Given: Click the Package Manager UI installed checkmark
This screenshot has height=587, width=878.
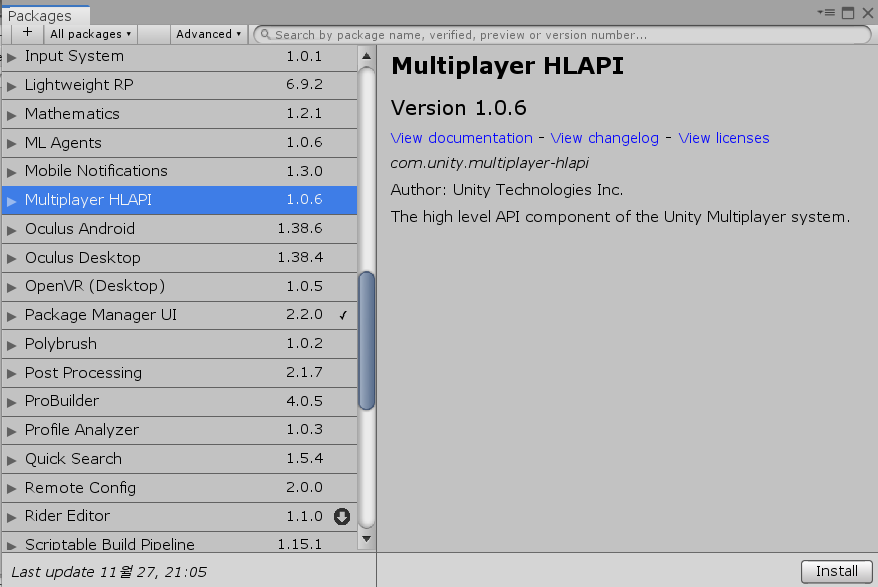Looking at the screenshot, I should (x=343, y=315).
